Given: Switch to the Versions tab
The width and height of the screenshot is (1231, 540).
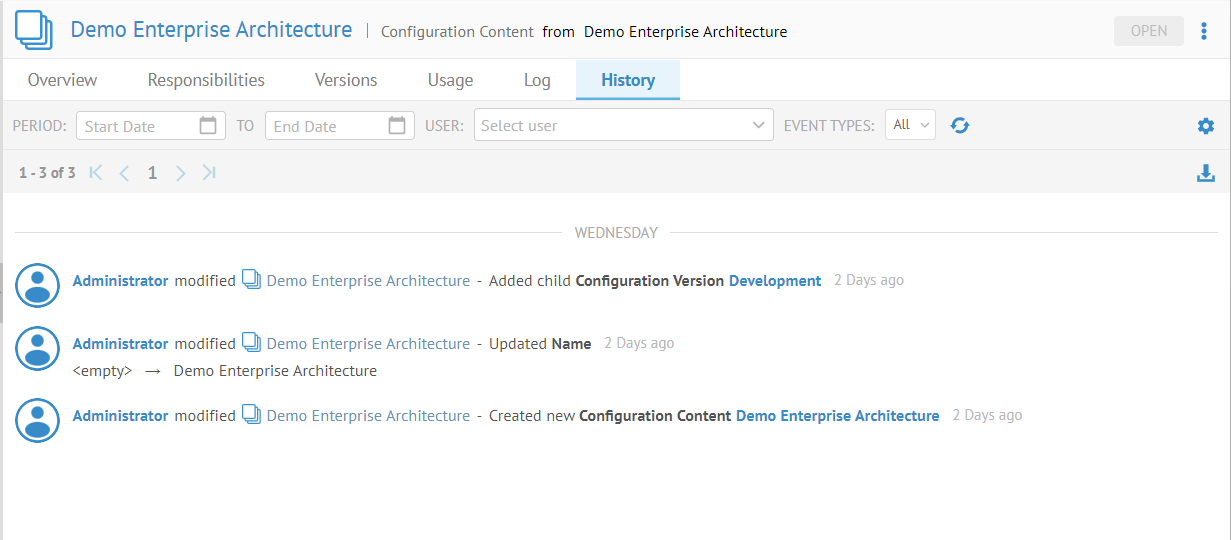Looking at the screenshot, I should (x=346, y=80).
